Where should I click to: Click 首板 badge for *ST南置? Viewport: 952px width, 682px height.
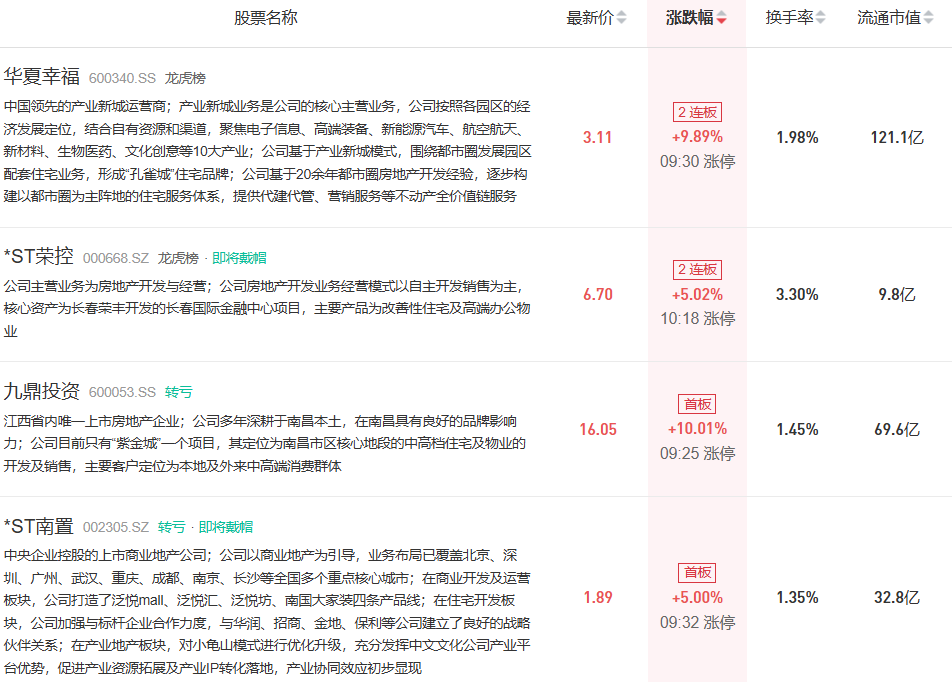pos(697,573)
